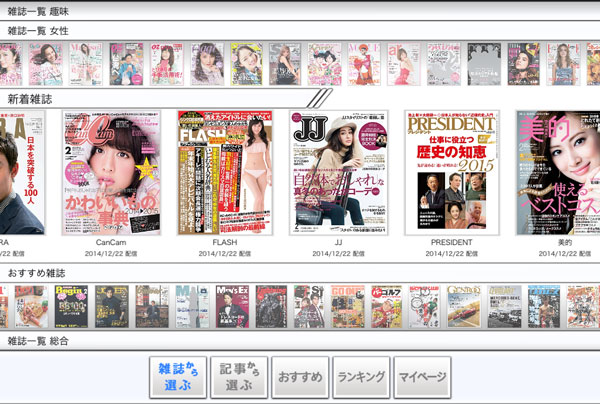Expand the 雑誌一覧 趣味 section
This screenshot has height=404, width=600.
[x=300, y=11]
